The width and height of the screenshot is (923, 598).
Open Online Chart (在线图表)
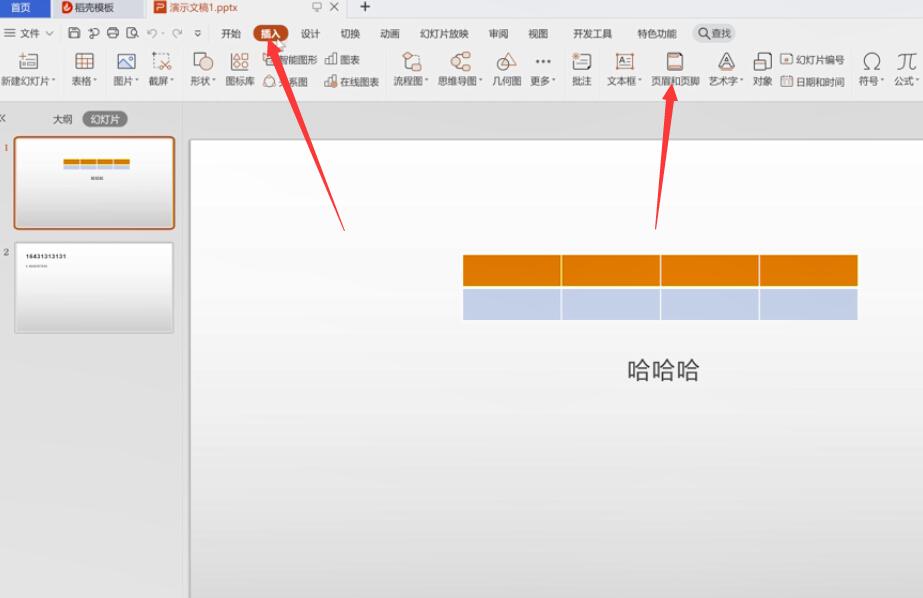[x=351, y=81]
